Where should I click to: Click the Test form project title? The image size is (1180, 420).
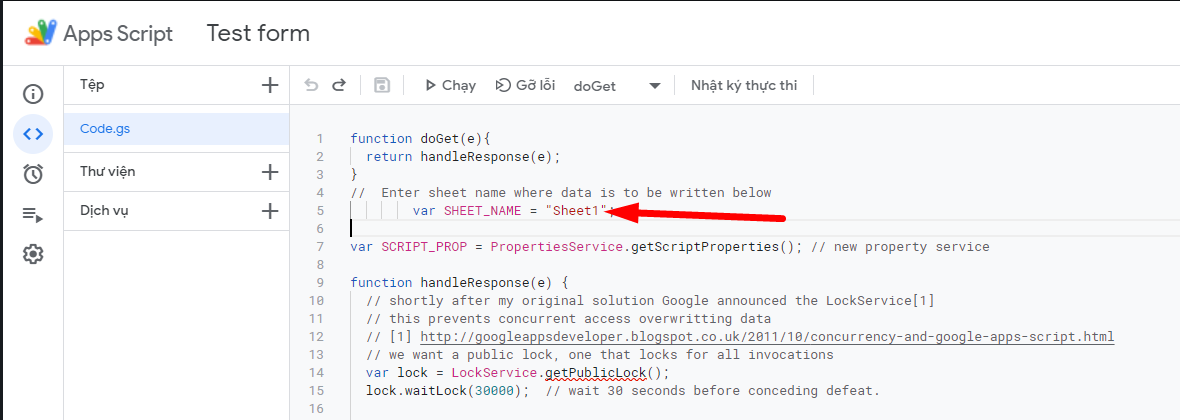pos(258,34)
